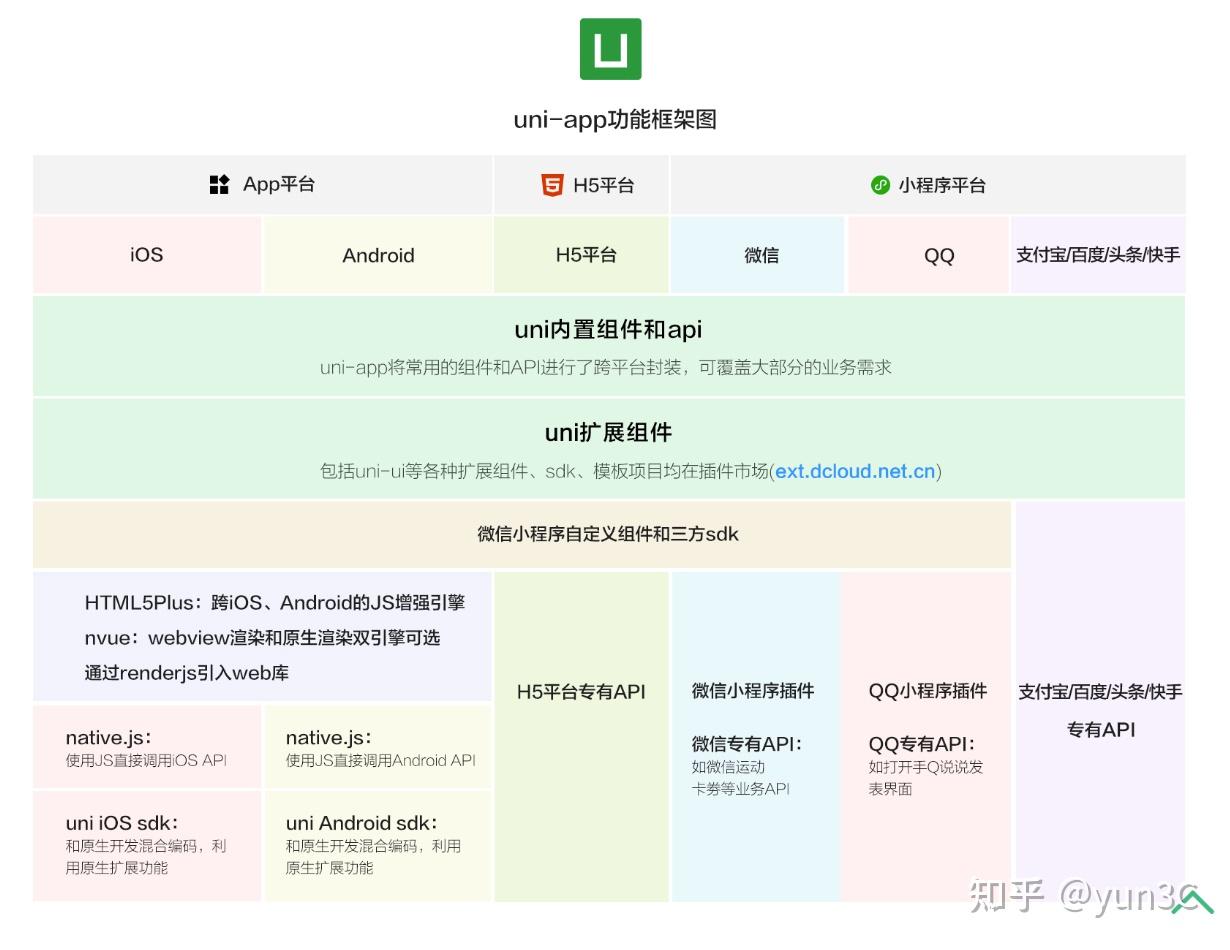Toggle the iOS platform cell
Image resolution: width=1230 pixels, height=950 pixels.
[145, 255]
